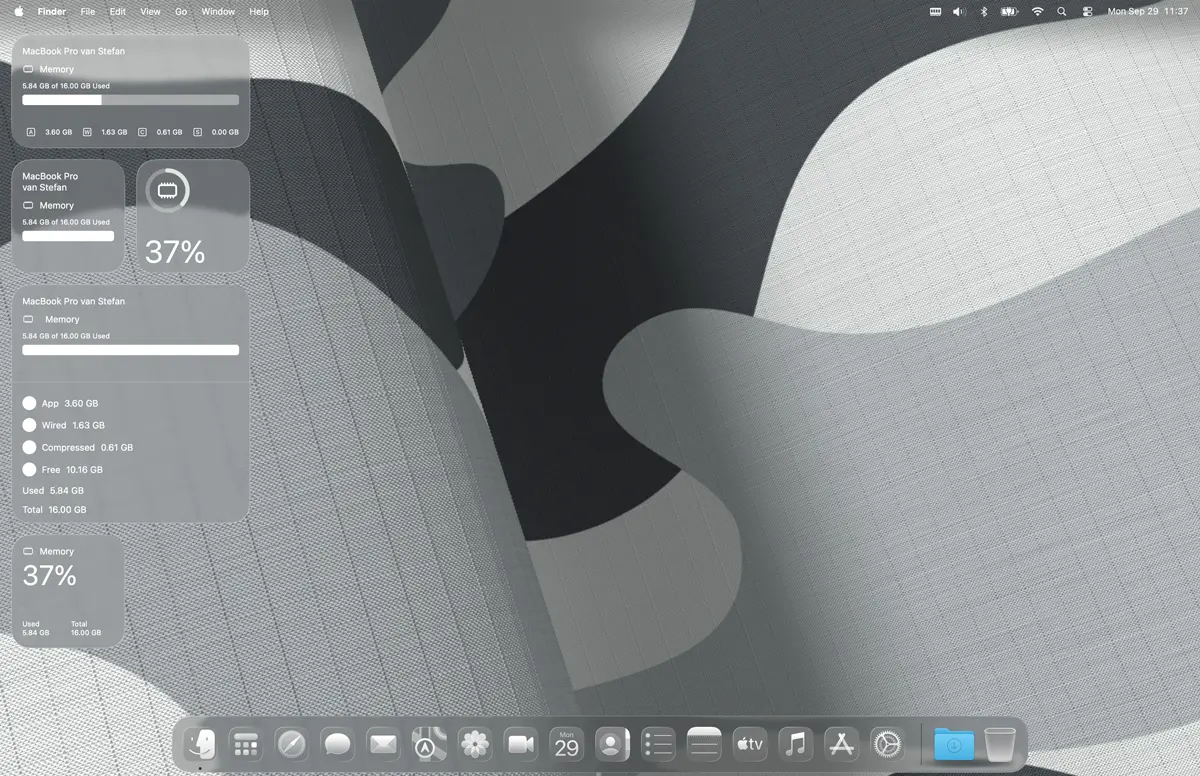The height and width of the screenshot is (776, 1200).
Task: Open the Wi-Fi status menu
Action: pyautogui.click(x=1037, y=12)
